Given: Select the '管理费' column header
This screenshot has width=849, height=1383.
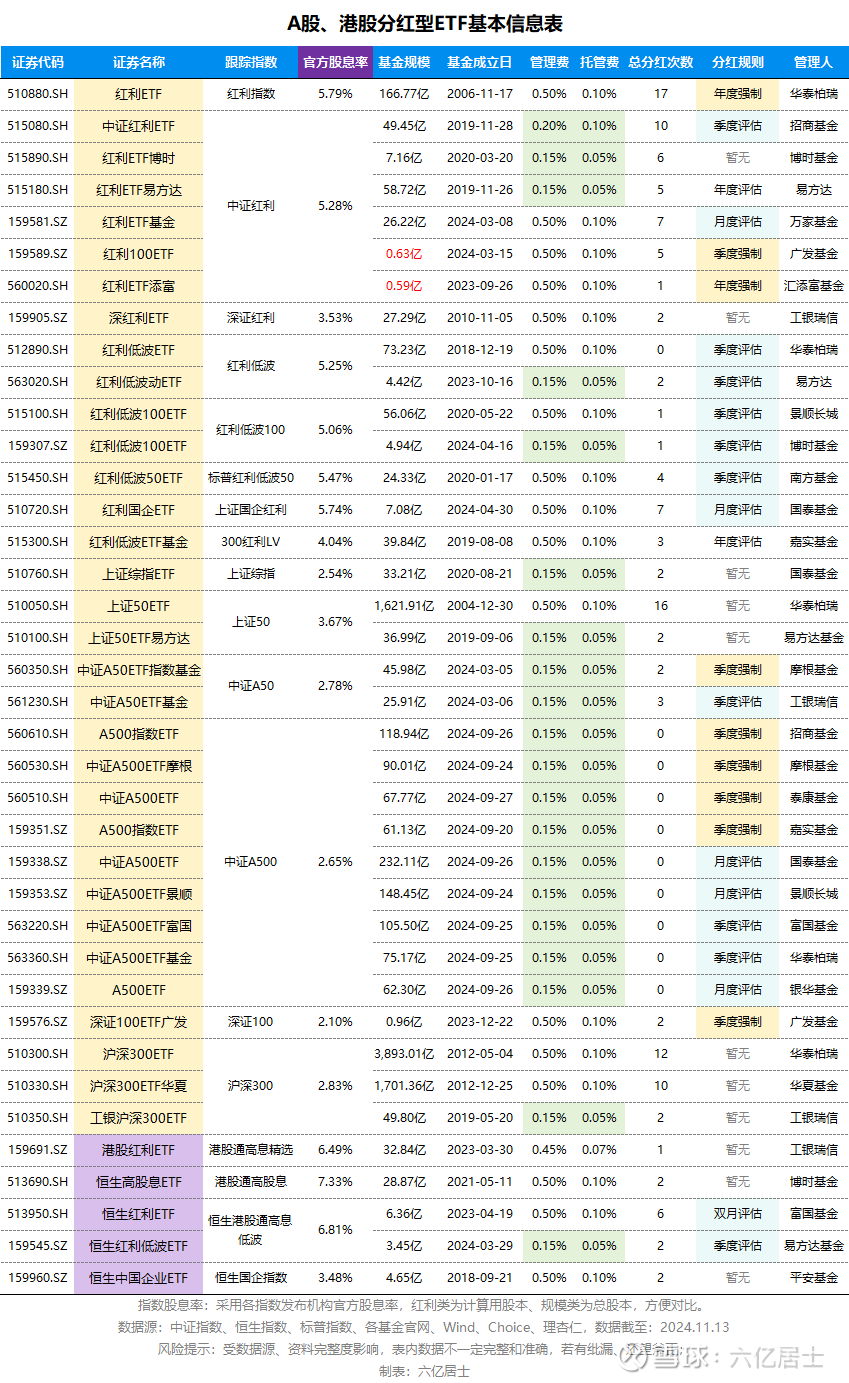Looking at the screenshot, I should (x=549, y=62).
